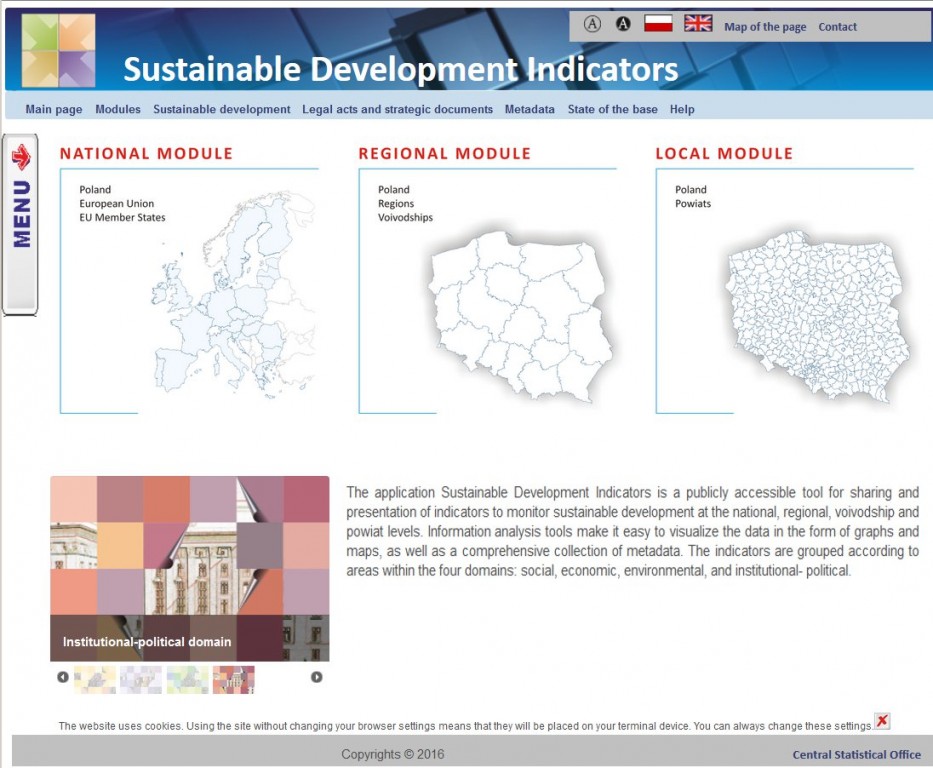Open Map of the page link
Viewport: 933px width, 768px height.
click(x=765, y=27)
